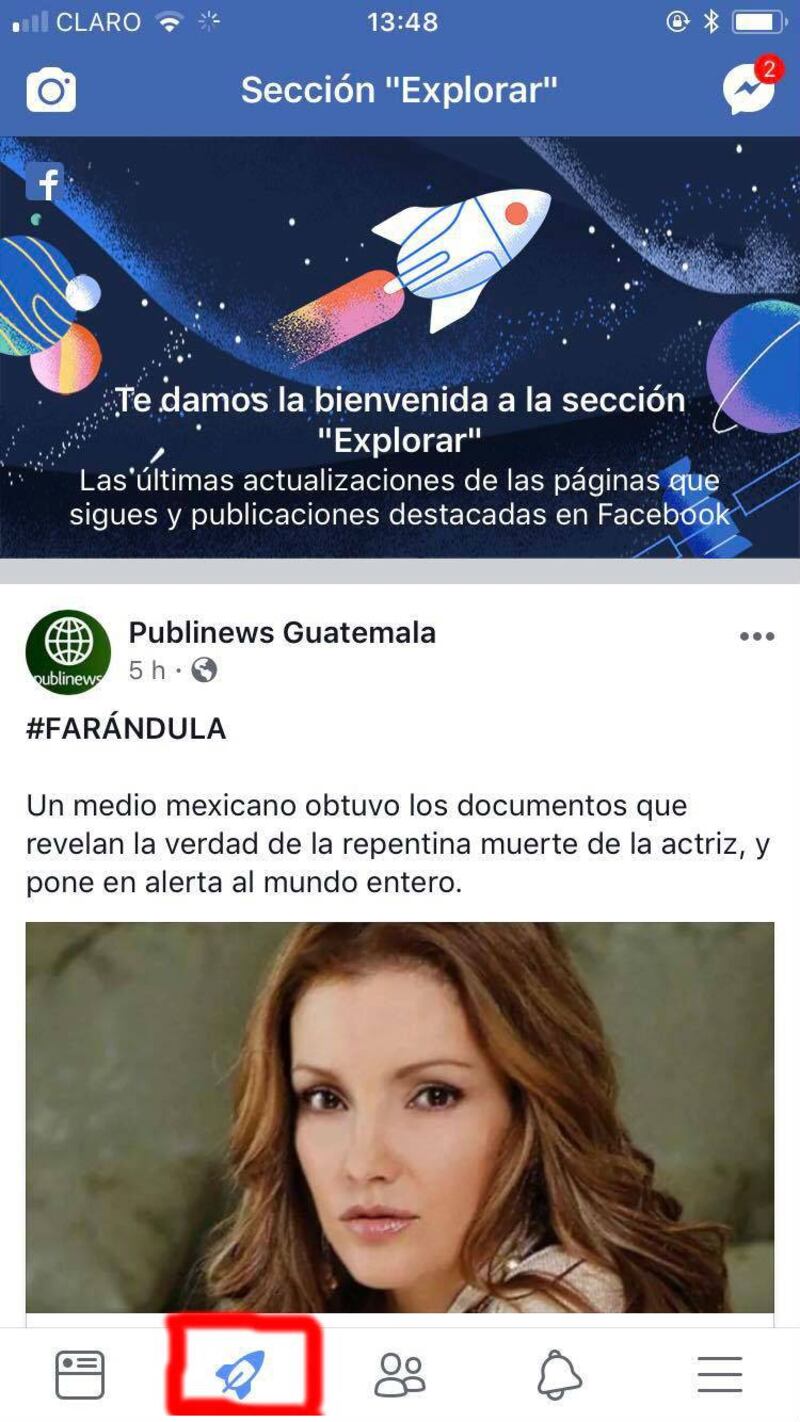This screenshot has width=800, height=1422.
Task: Tap the Facebook logo on banner
Action: click(x=45, y=182)
